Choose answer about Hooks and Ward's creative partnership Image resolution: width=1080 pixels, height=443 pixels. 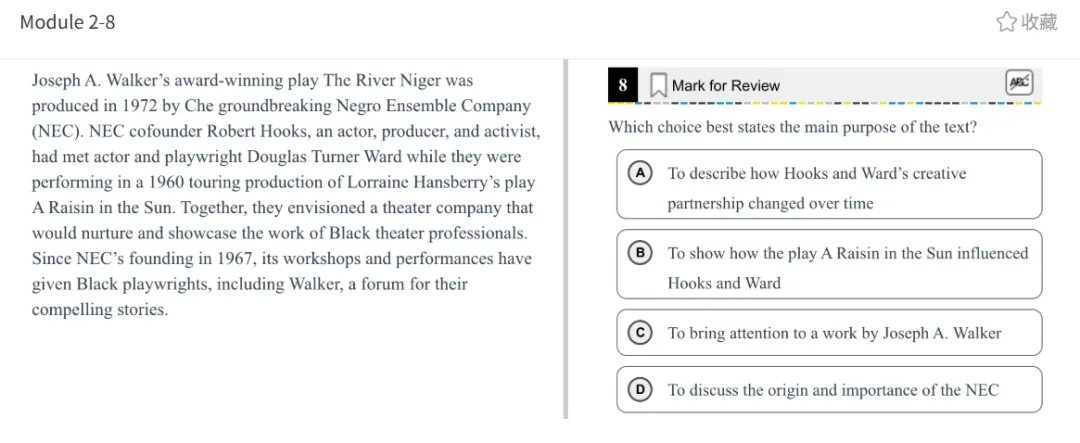[x=829, y=184]
